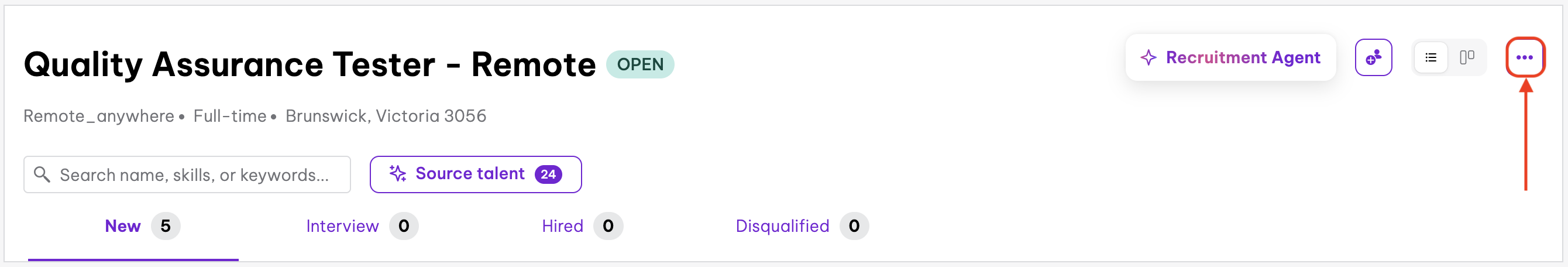Image resolution: width=1568 pixels, height=267 pixels.
Task: Click the add candidate icon button
Action: (x=1373, y=57)
